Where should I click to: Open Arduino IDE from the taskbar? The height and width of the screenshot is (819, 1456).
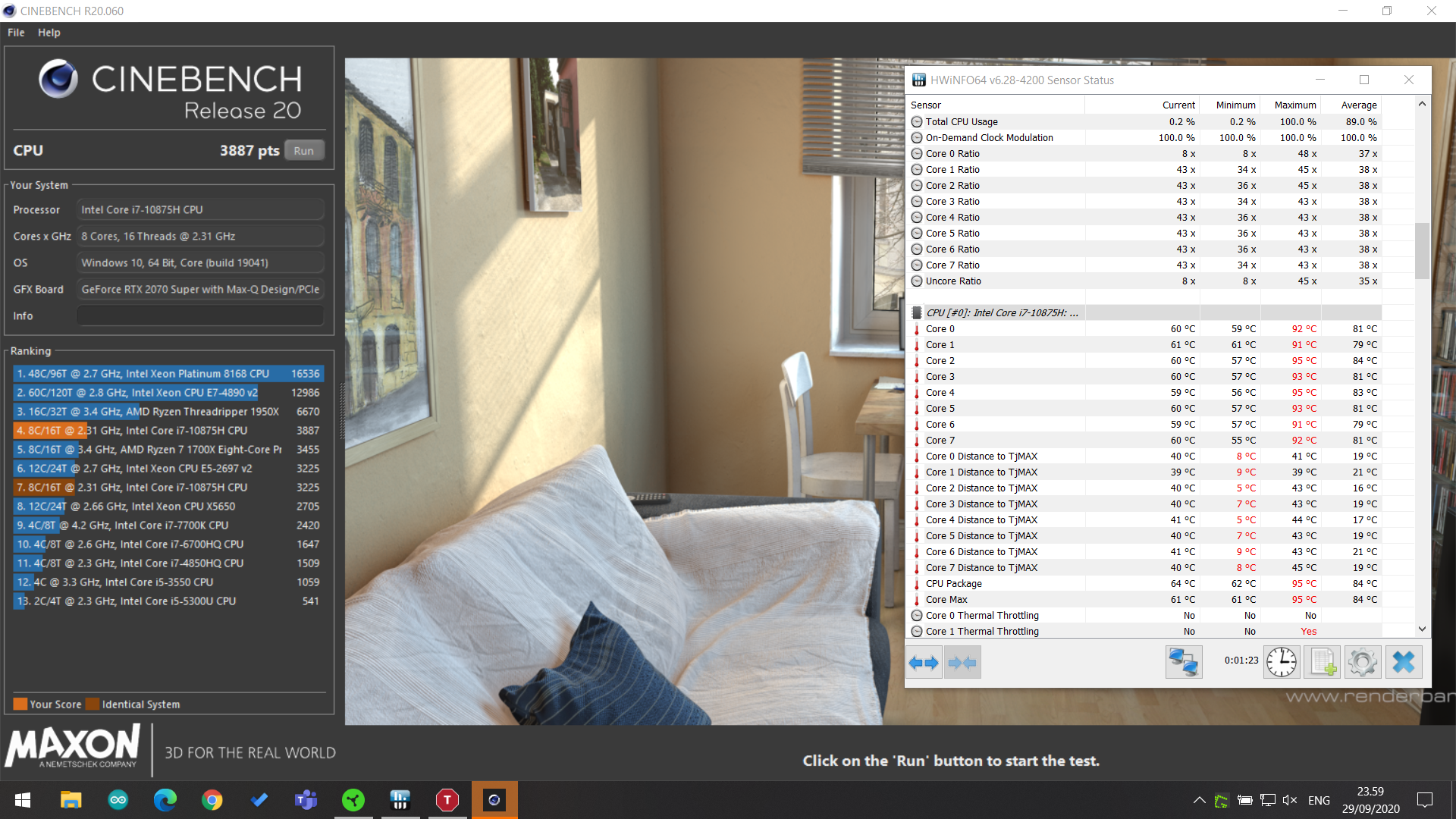[118, 800]
